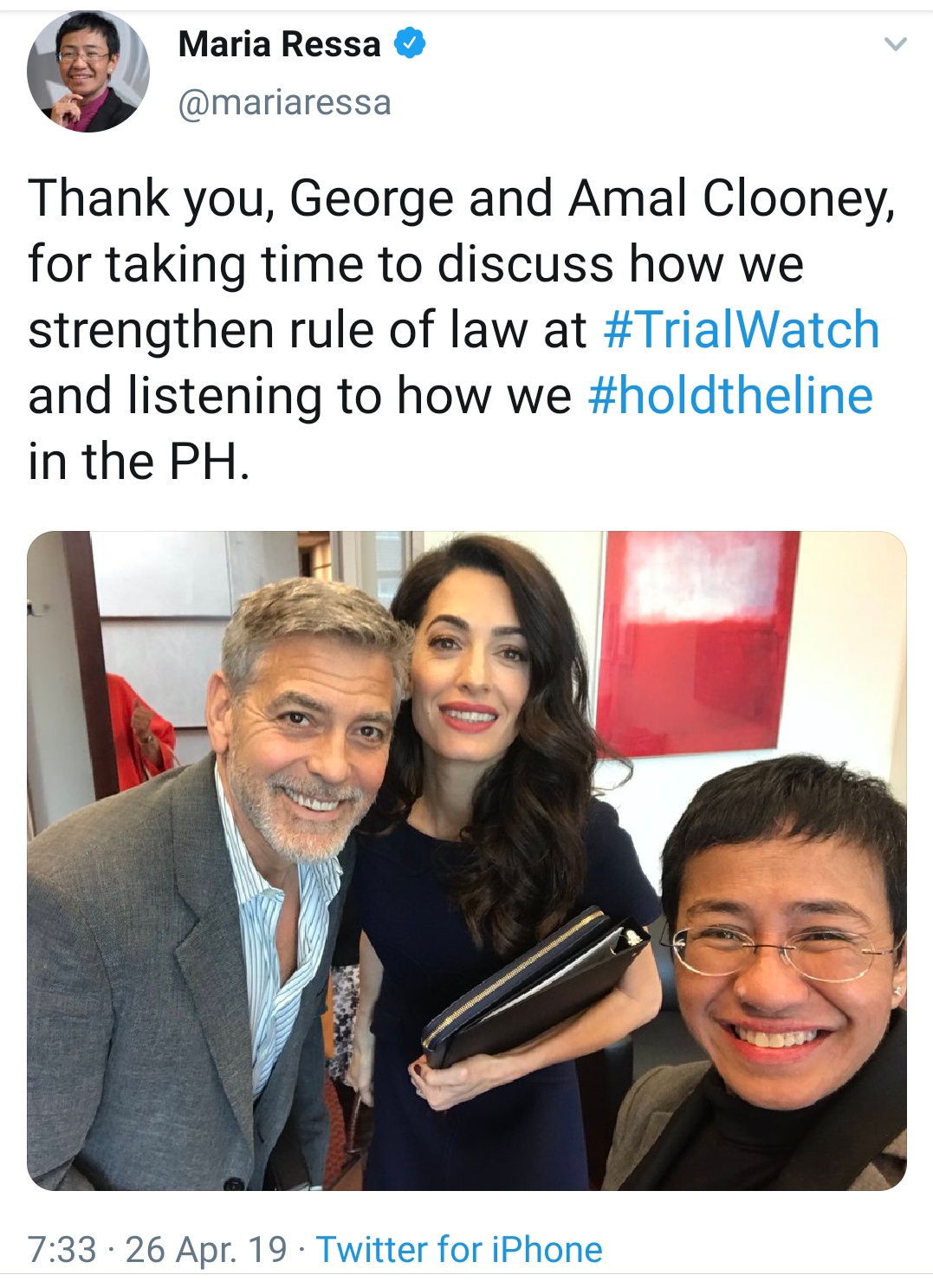The width and height of the screenshot is (933, 1288).
Task: Click the closing words "in the PH."
Action: point(139,462)
